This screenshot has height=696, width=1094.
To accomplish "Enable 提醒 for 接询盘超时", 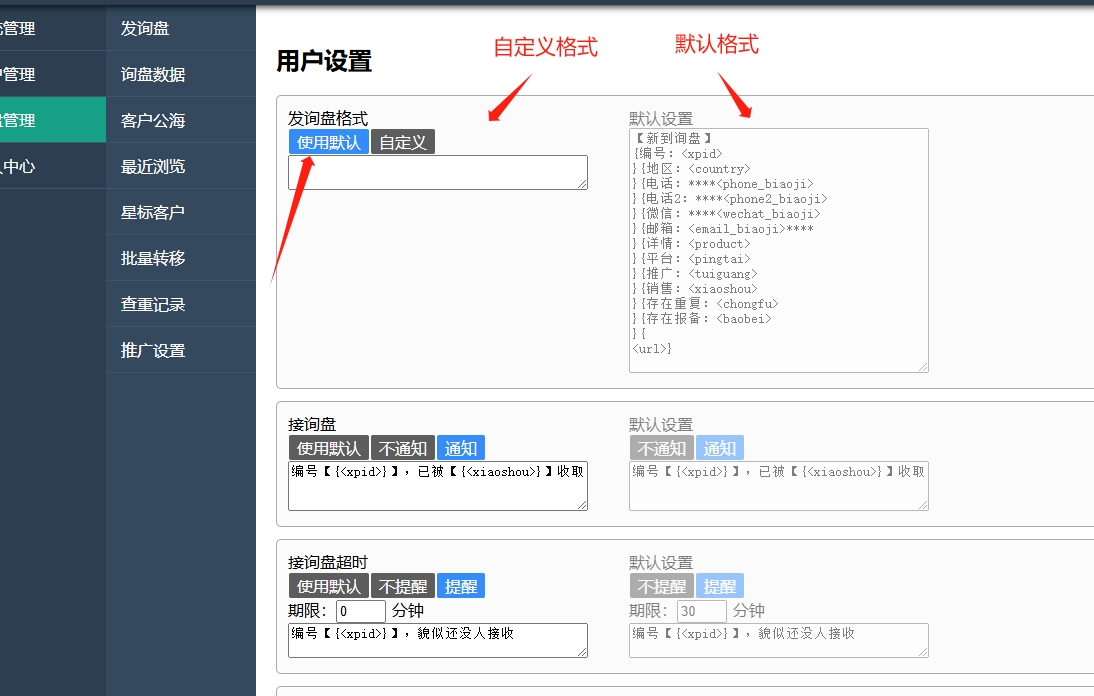I will [461, 585].
